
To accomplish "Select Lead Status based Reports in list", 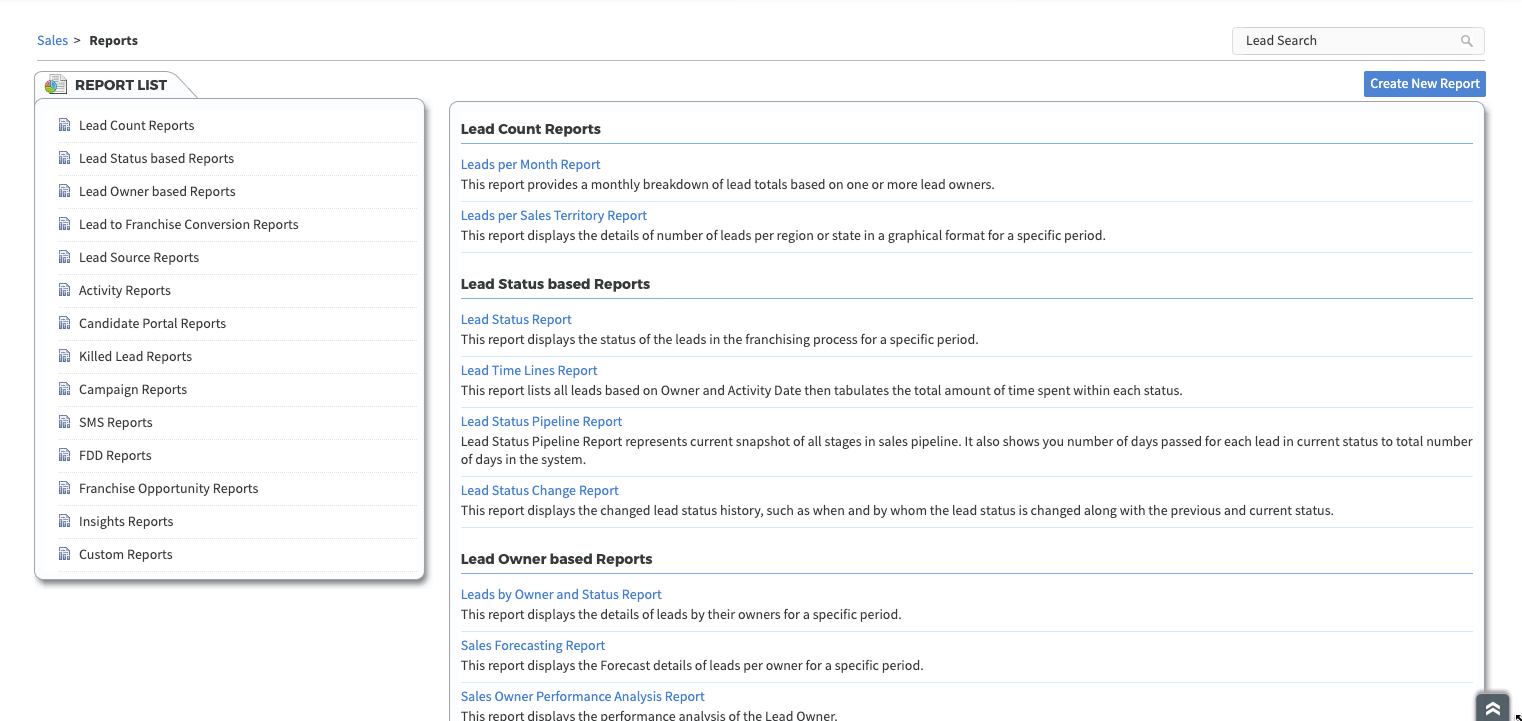I will click(156, 158).
